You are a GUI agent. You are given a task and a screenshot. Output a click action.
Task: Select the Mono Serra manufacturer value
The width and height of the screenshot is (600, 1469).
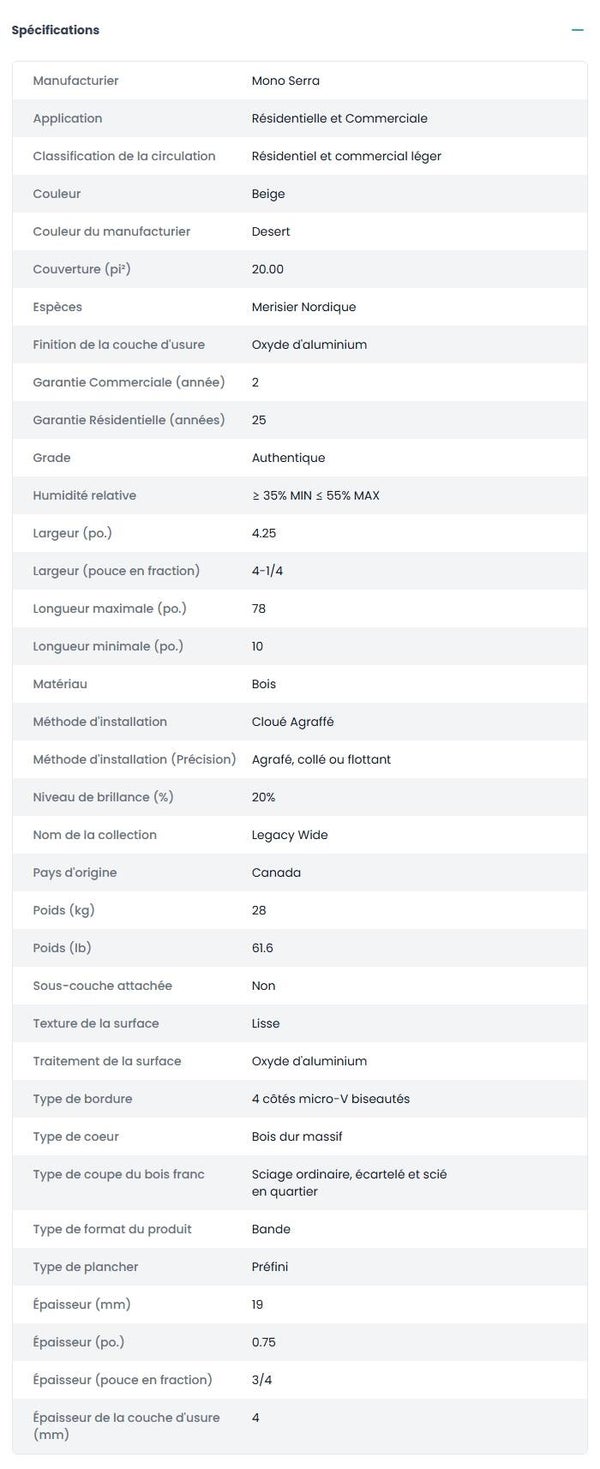pyautogui.click(x=286, y=81)
